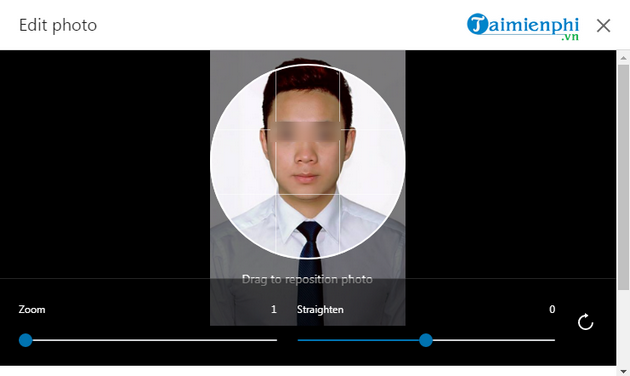Click the scrollbar up arrow
This screenshot has height=376, width=630.
pyautogui.click(x=623, y=58)
